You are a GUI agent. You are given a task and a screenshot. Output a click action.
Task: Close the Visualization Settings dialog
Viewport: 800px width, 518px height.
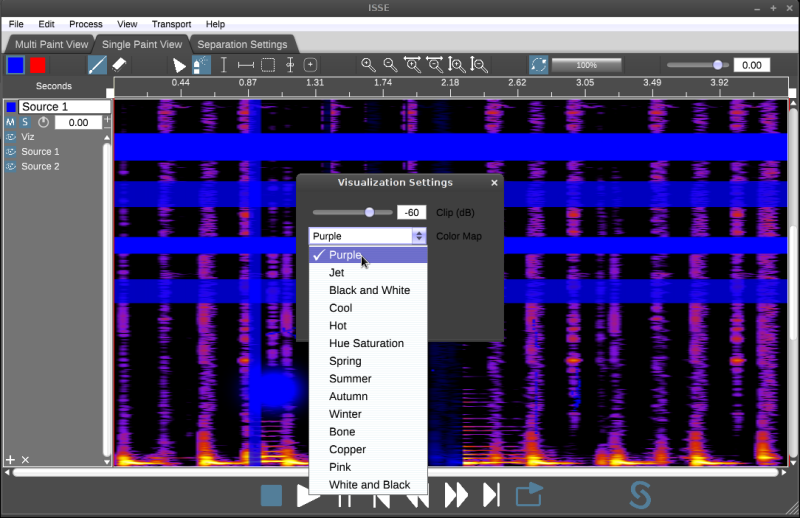(x=494, y=183)
